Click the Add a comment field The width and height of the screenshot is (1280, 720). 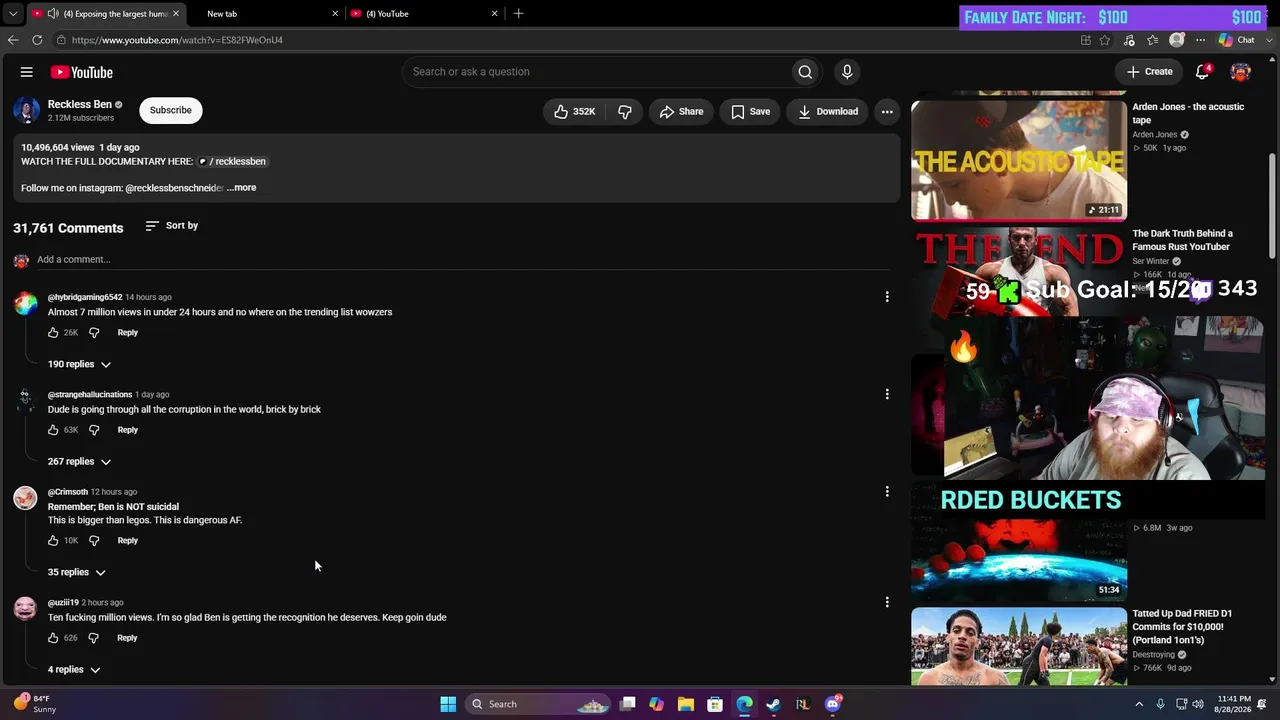pos(462,260)
